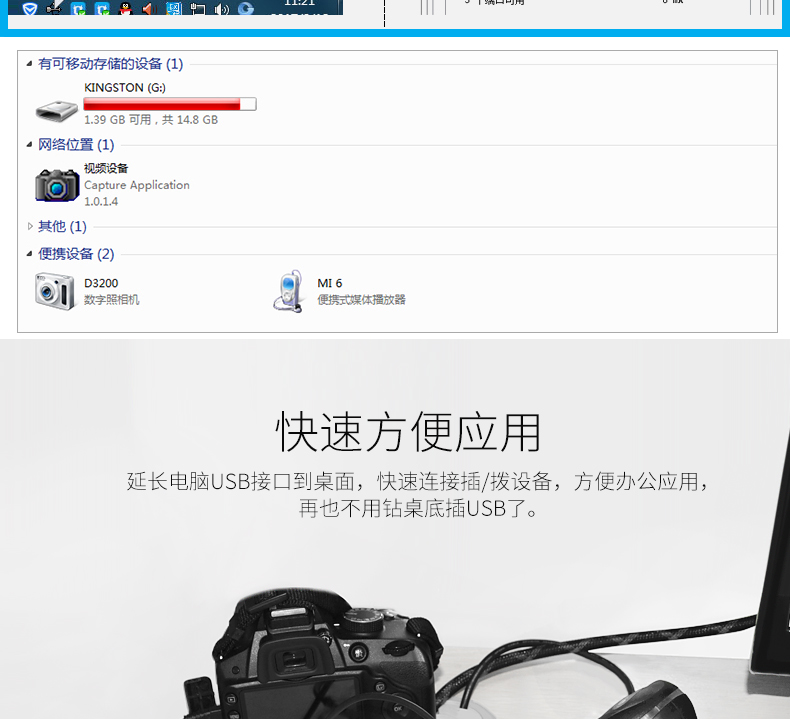
Task: Expand the 其他 (1) group arrow
Action: (30, 226)
